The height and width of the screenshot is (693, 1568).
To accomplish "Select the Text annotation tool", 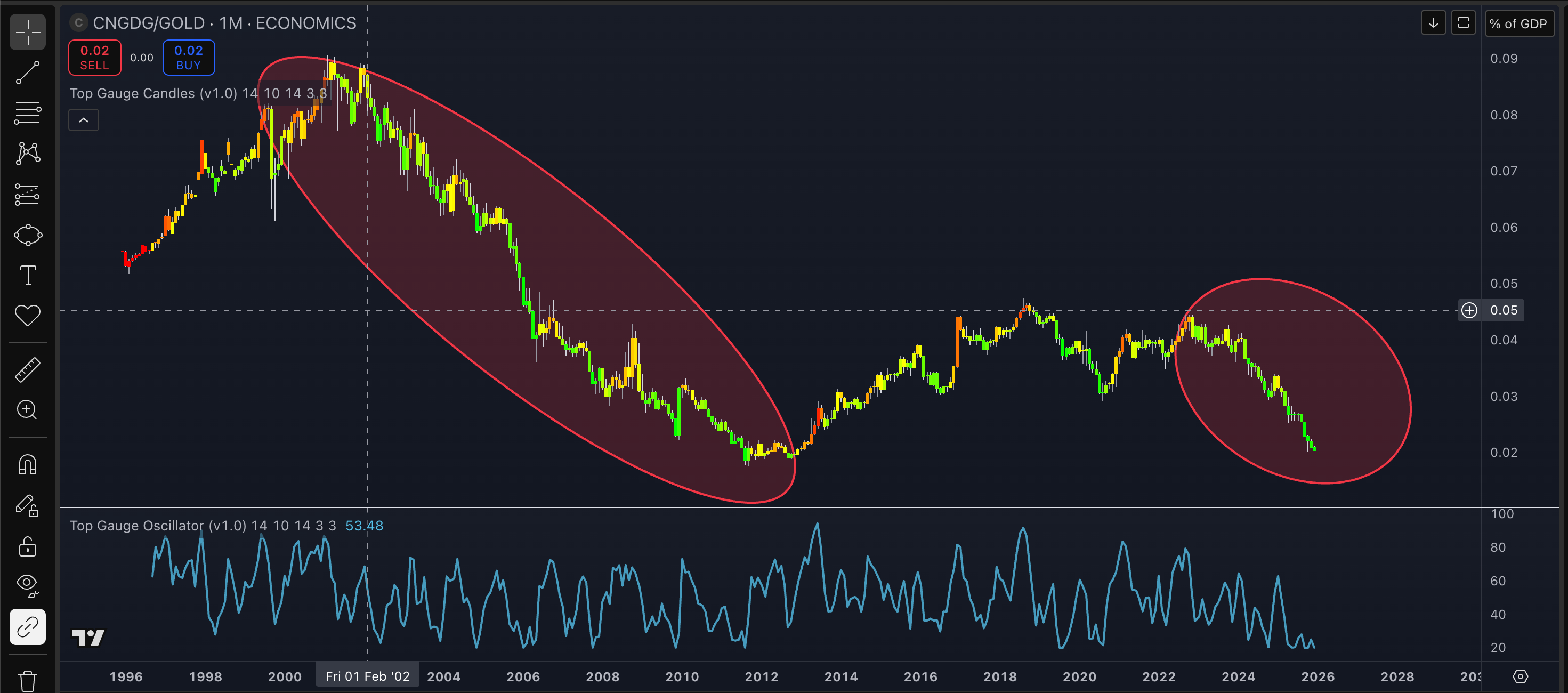I will [27, 275].
